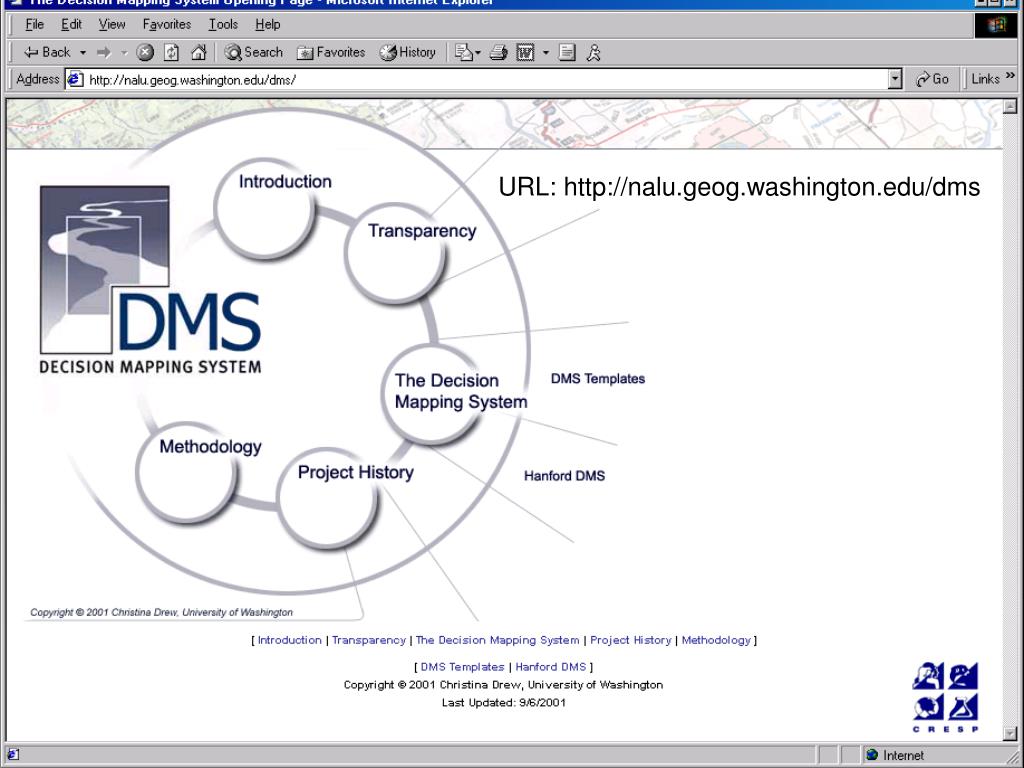Click the vertical scrollbar down arrow

pyautogui.click(x=1010, y=733)
